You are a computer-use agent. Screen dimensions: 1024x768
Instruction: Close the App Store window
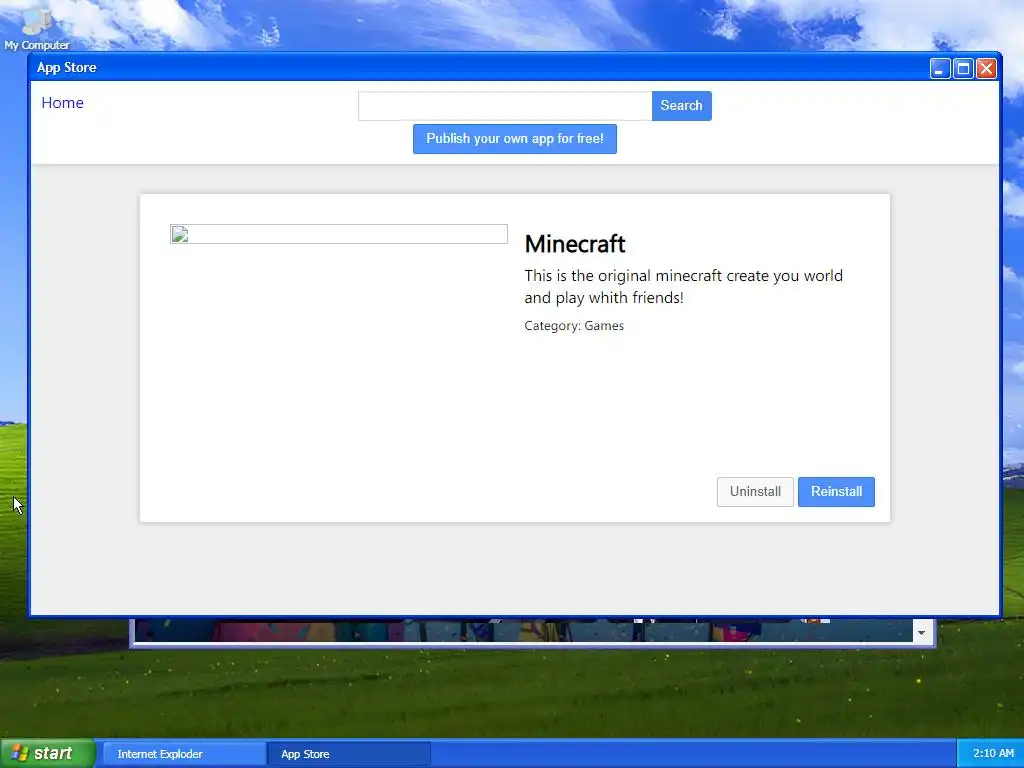point(986,69)
